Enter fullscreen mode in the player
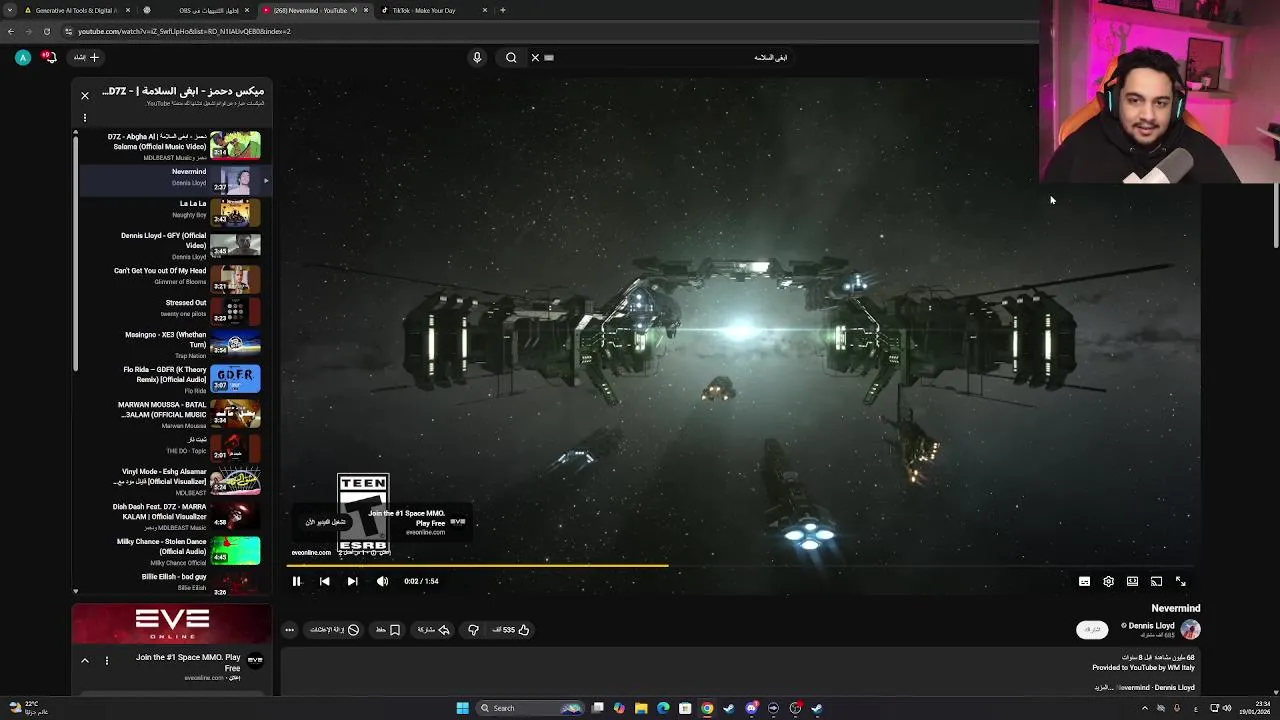 pyautogui.click(x=1180, y=581)
